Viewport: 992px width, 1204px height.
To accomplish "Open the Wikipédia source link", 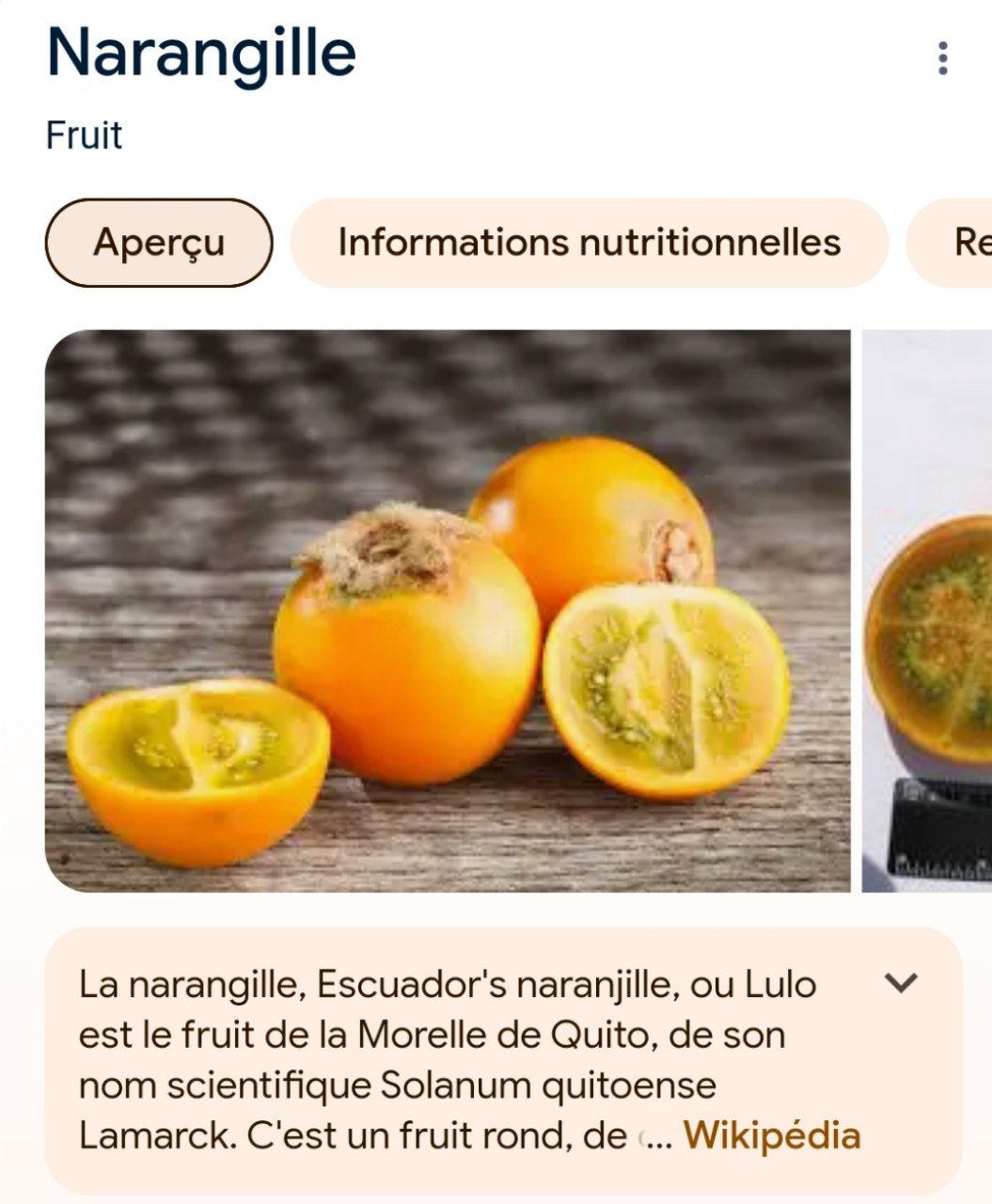I will coord(771,1135).
